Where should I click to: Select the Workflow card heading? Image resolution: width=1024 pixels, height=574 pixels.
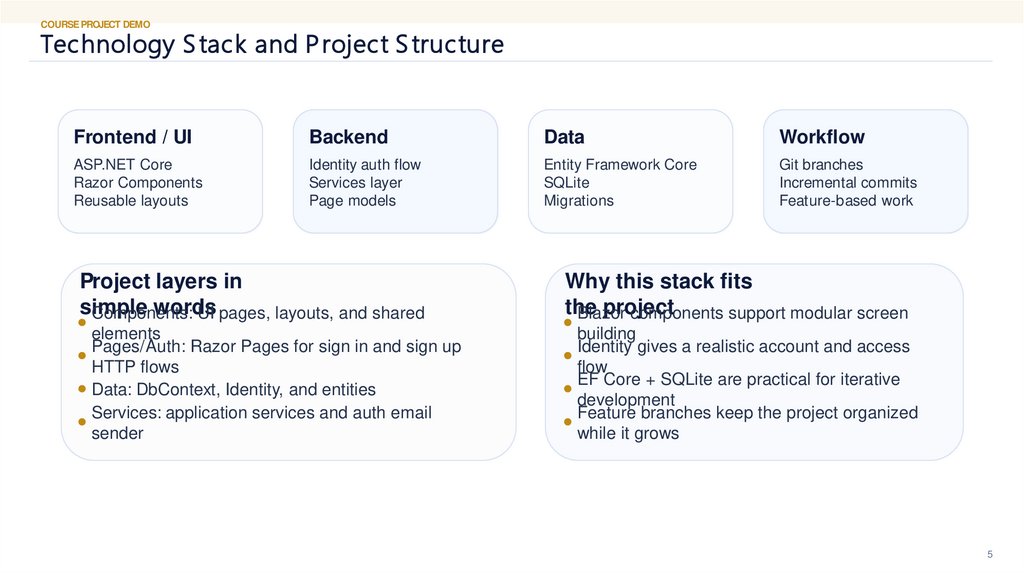tap(821, 137)
